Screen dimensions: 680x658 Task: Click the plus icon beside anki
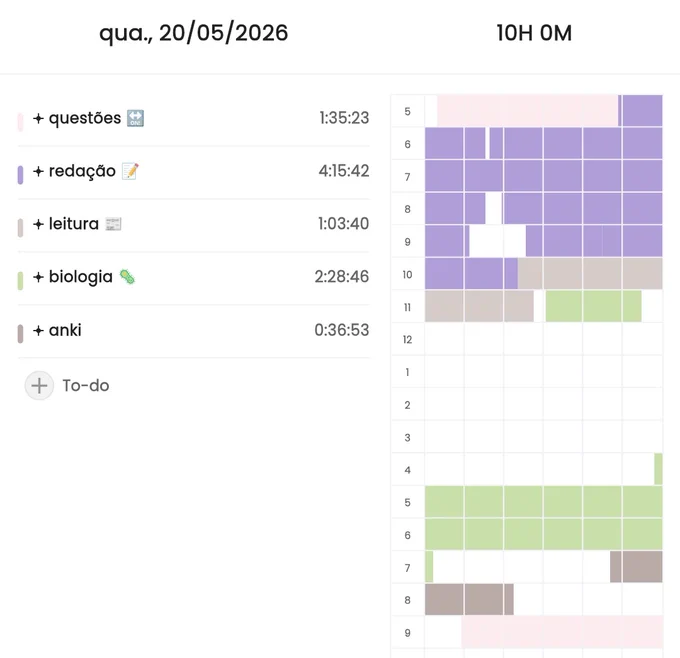tap(39, 331)
